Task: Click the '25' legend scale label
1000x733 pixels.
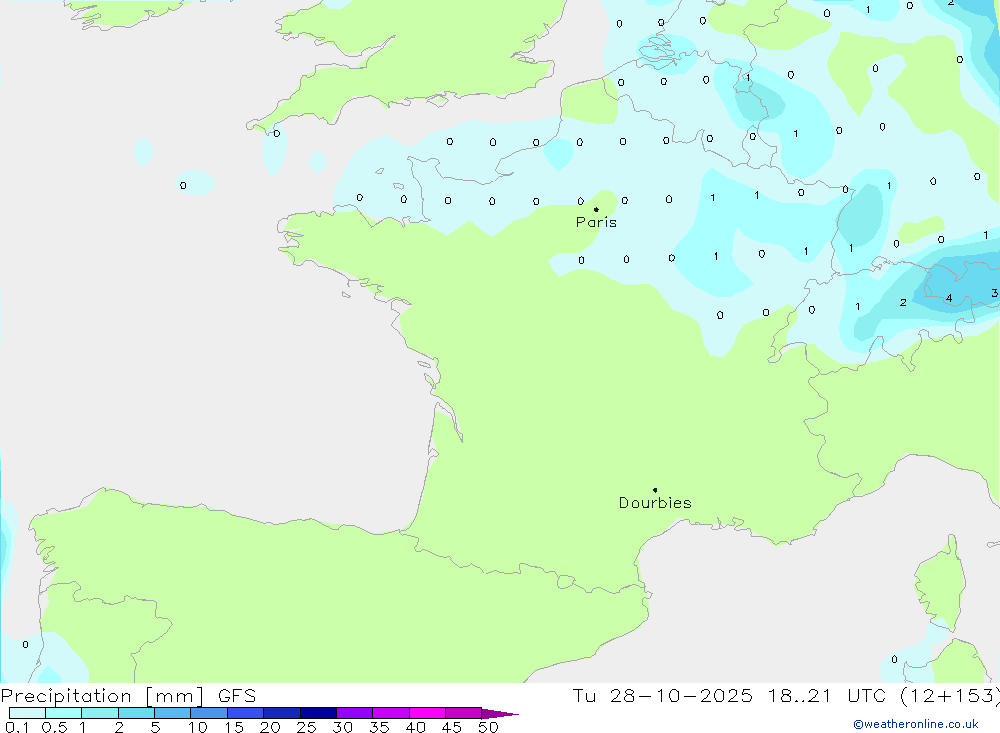Action: [x=306, y=727]
